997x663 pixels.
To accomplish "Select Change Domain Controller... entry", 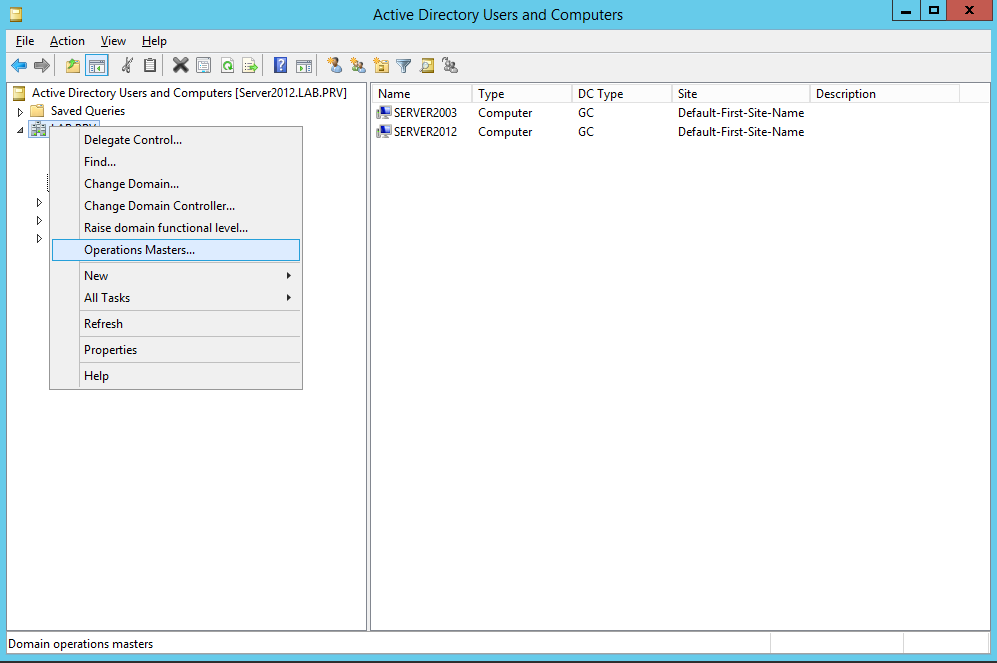I will tap(175, 206).
